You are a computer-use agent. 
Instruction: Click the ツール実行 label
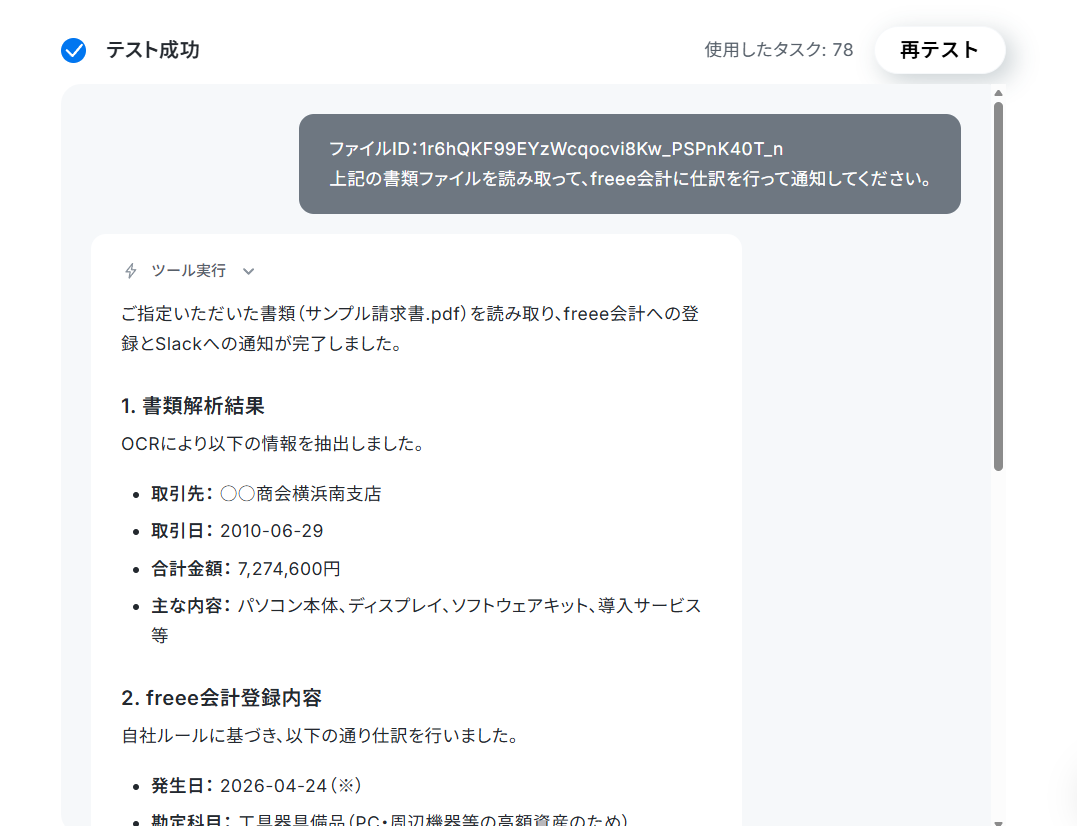(x=189, y=271)
